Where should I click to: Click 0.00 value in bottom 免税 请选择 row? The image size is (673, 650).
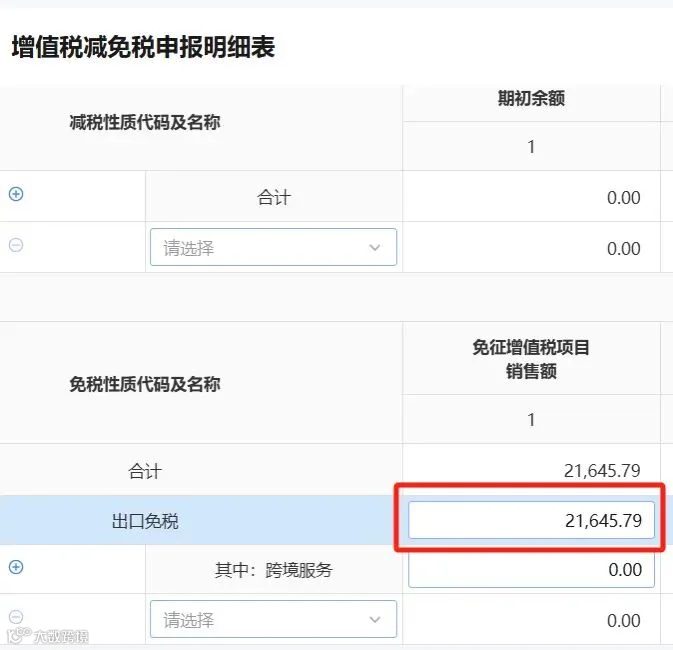pyautogui.click(x=624, y=620)
